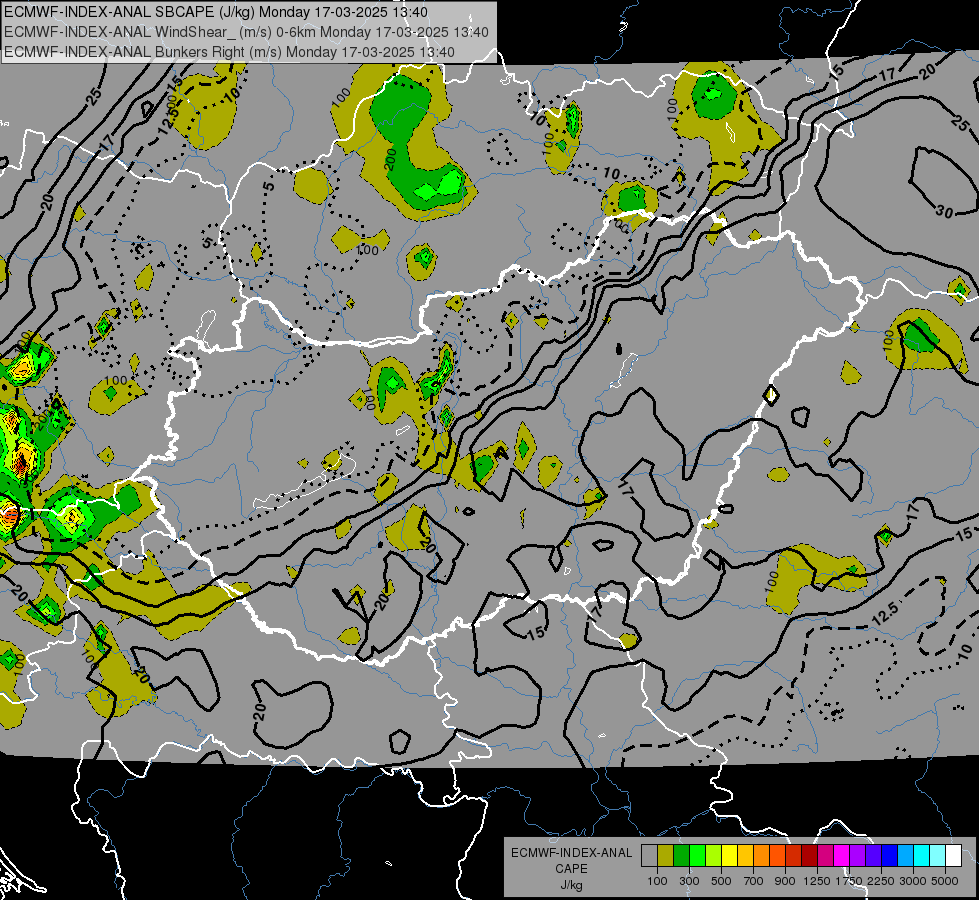The height and width of the screenshot is (900, 979).
Task: Click the 700 value in the legend
Action: pyautogui.click(x=754, y=881)
